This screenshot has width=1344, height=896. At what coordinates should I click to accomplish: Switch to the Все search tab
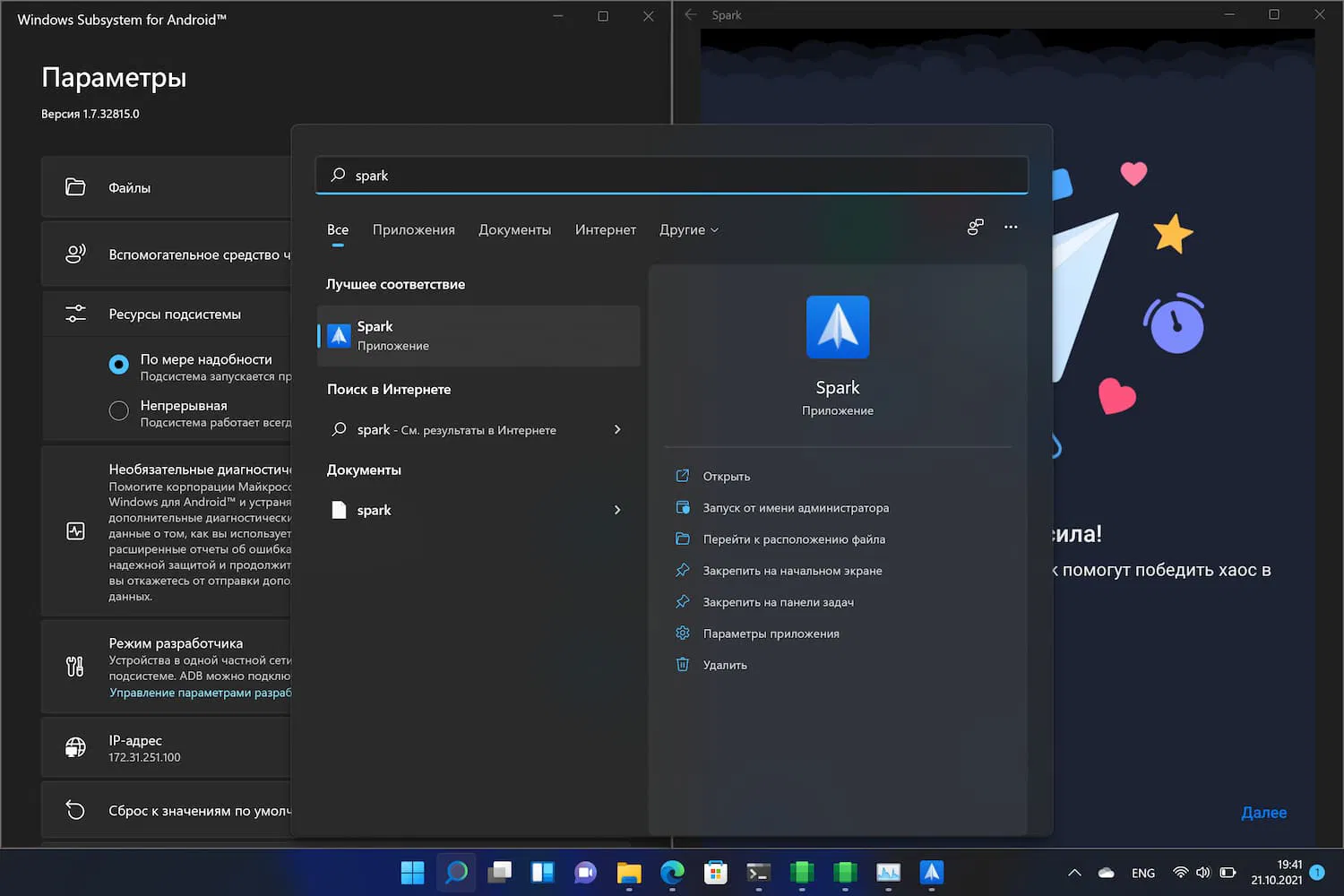[338, 229]
